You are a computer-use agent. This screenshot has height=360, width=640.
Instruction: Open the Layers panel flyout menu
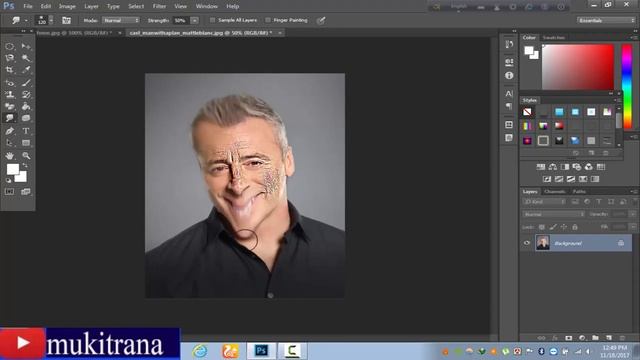[633, 191]
